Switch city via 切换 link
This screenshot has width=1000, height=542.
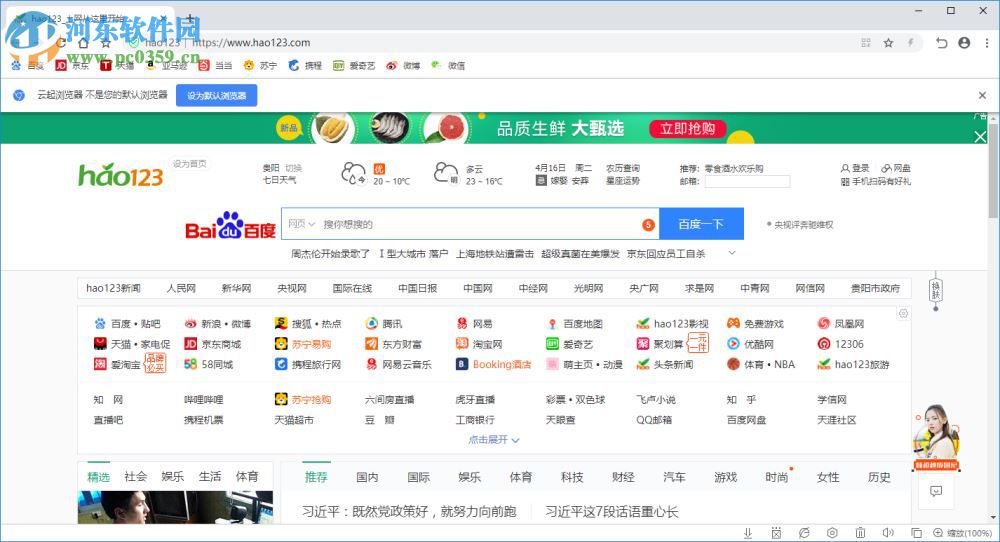pyautogui.click(x=293, y=168)
